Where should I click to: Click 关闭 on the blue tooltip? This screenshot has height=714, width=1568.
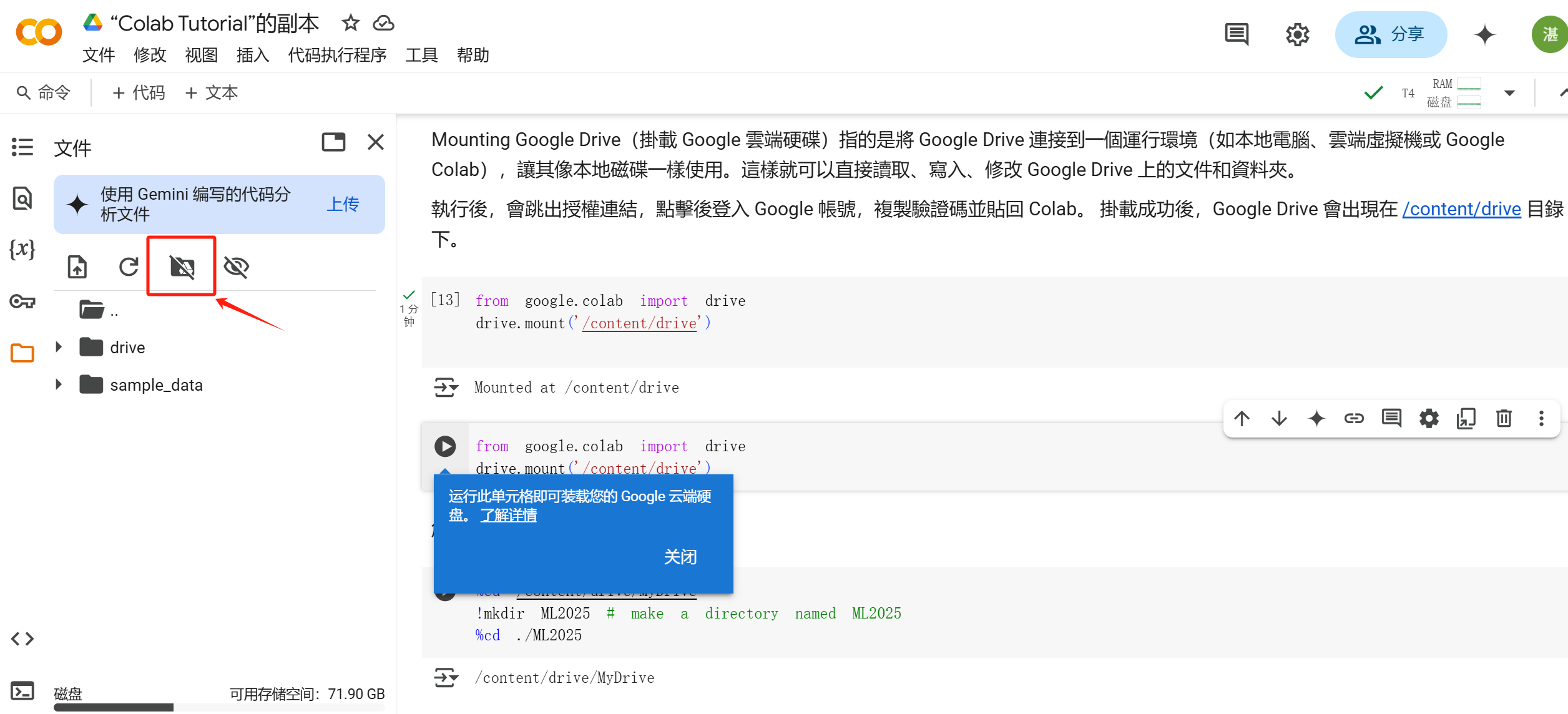[x=680, y=557]
